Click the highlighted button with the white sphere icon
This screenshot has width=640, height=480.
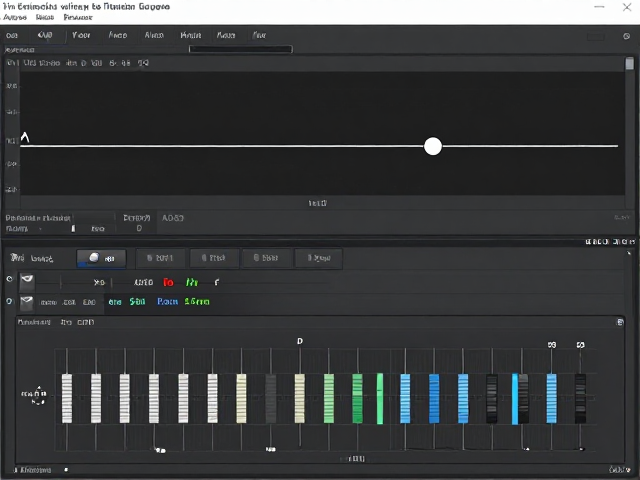[x=101, y=258]
